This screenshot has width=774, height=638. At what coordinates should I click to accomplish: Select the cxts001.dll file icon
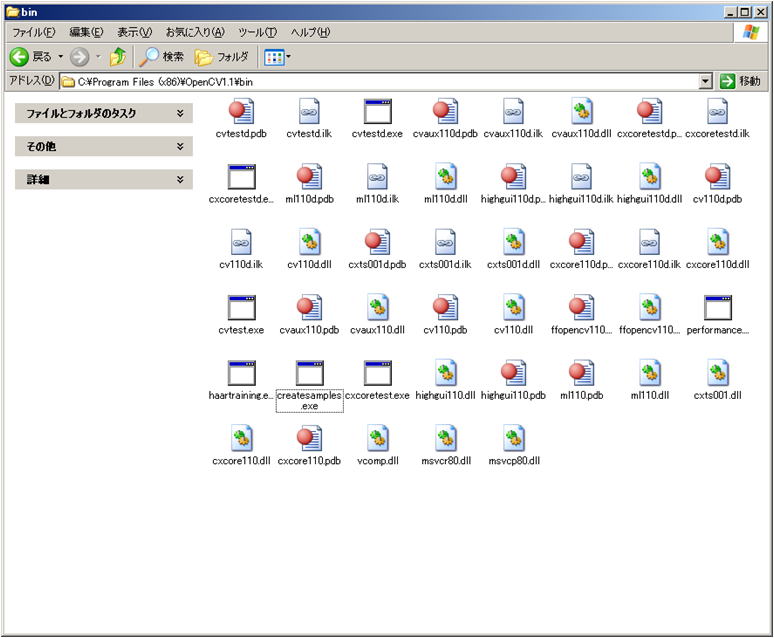pos(718,373)
